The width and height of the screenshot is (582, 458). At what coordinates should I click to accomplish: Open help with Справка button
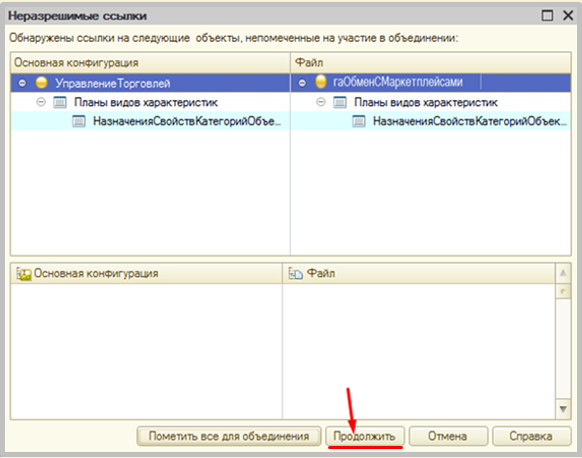tap(531, 436)
